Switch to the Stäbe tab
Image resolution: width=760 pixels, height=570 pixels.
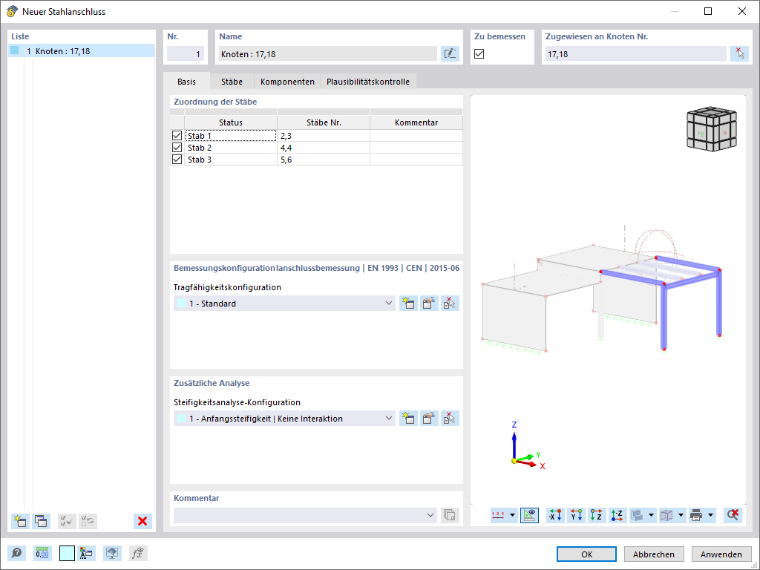pyautogui.click(x=232, y=81)
